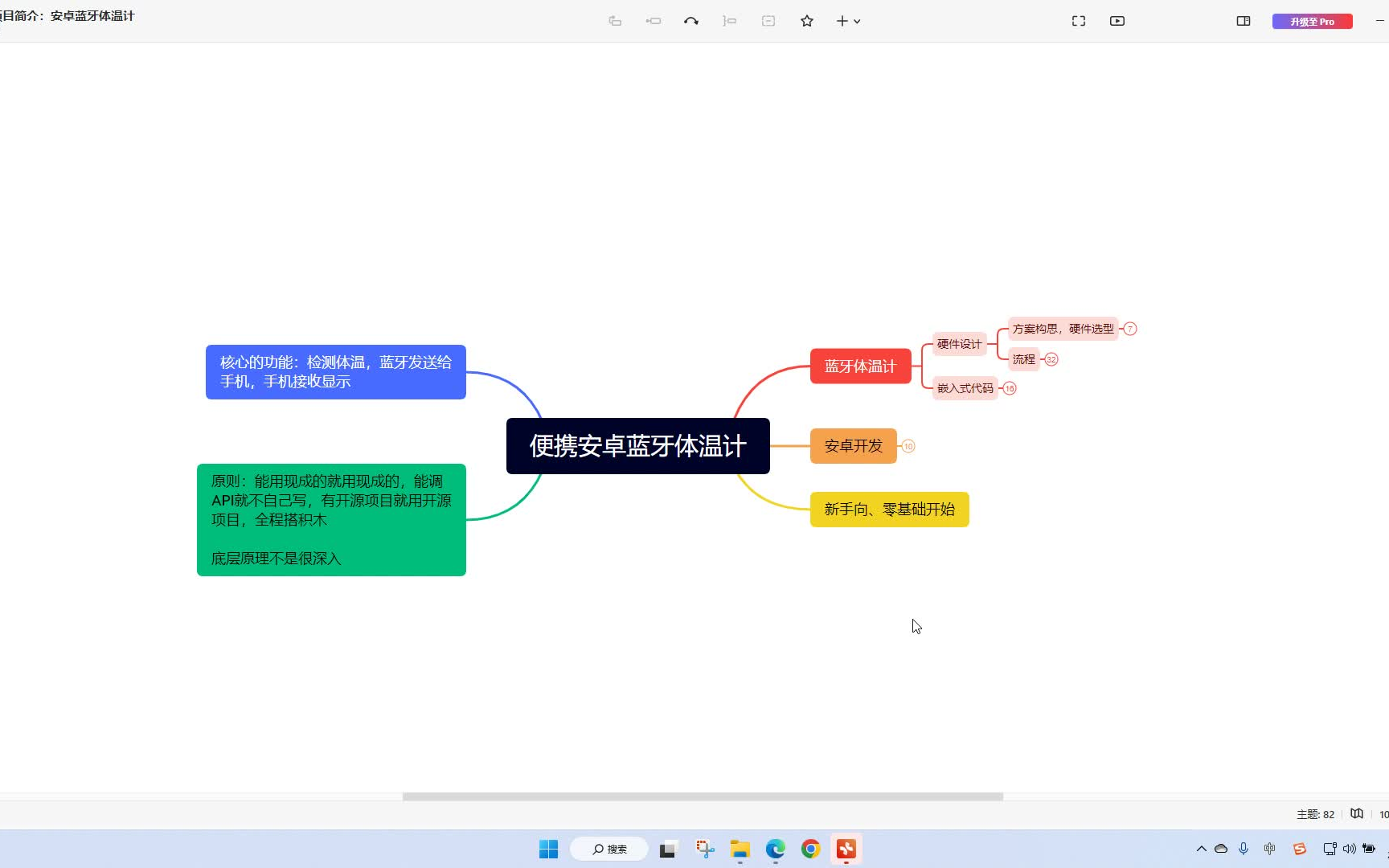
Task: Expand the 安卓开发 branch badge 10
Action: click(908, 446)
